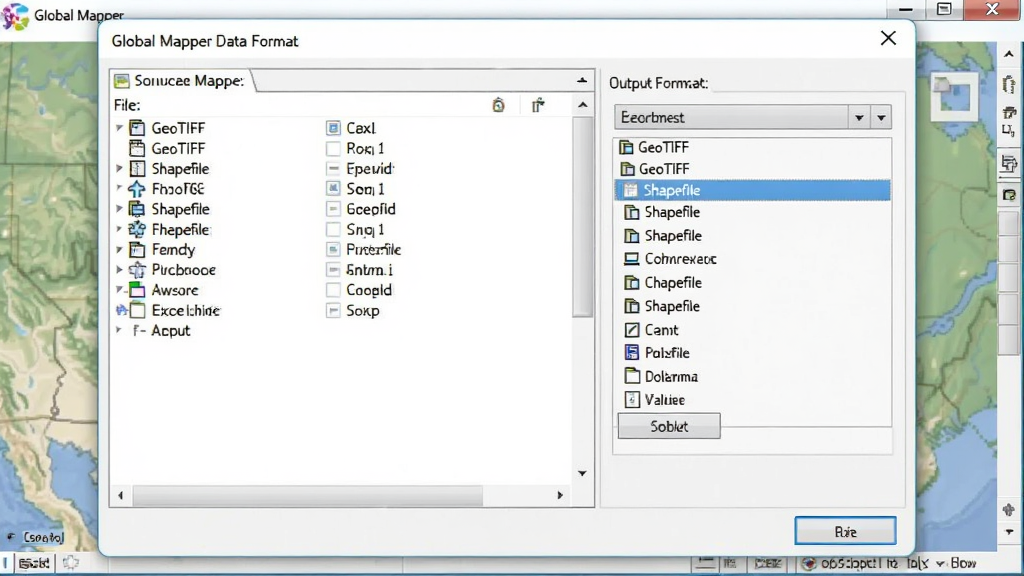
Task: Click main window's right toolbar scroll-up arrow
Action: [1009, 55]
